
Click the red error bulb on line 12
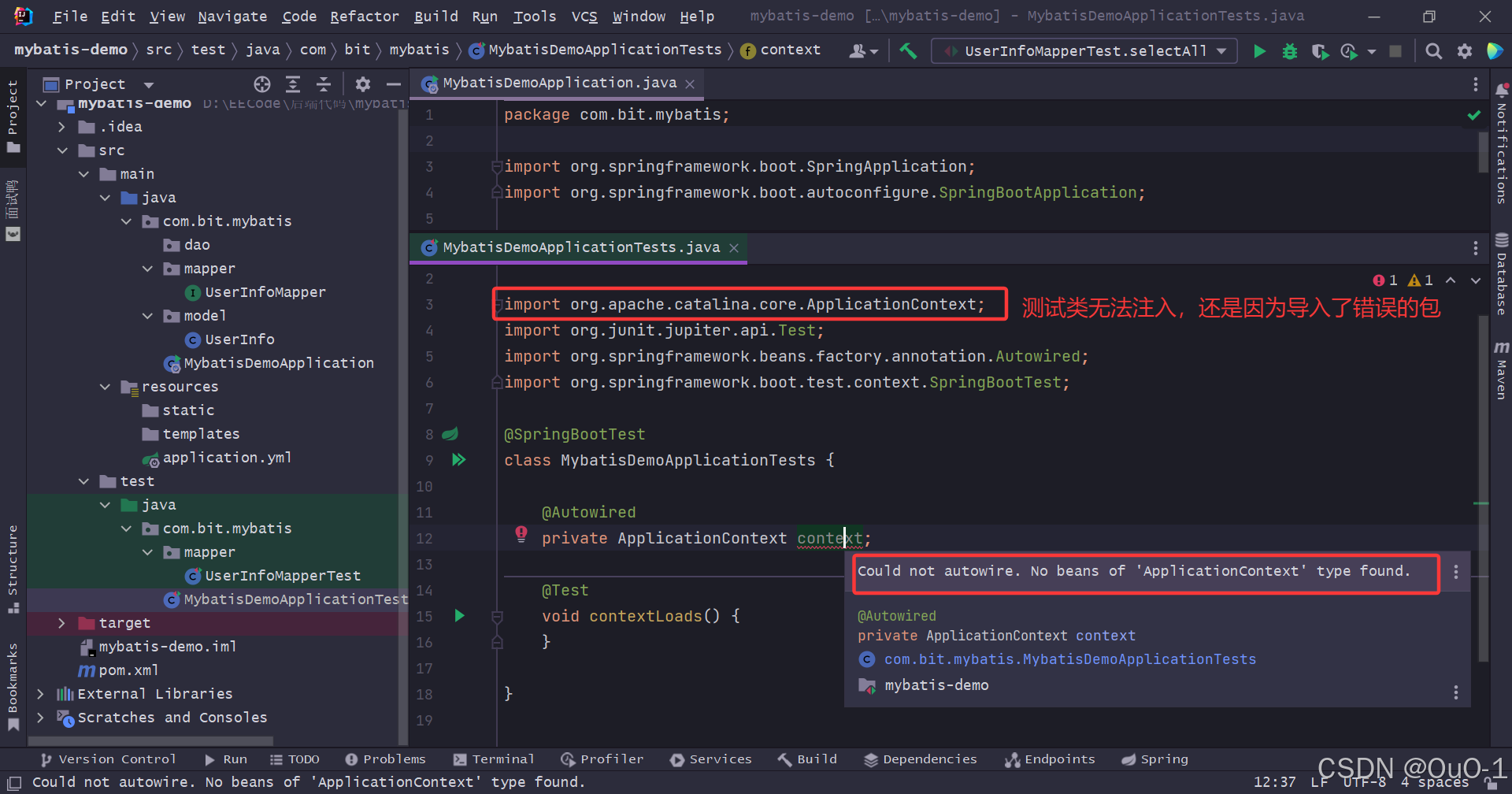point(521,534)
